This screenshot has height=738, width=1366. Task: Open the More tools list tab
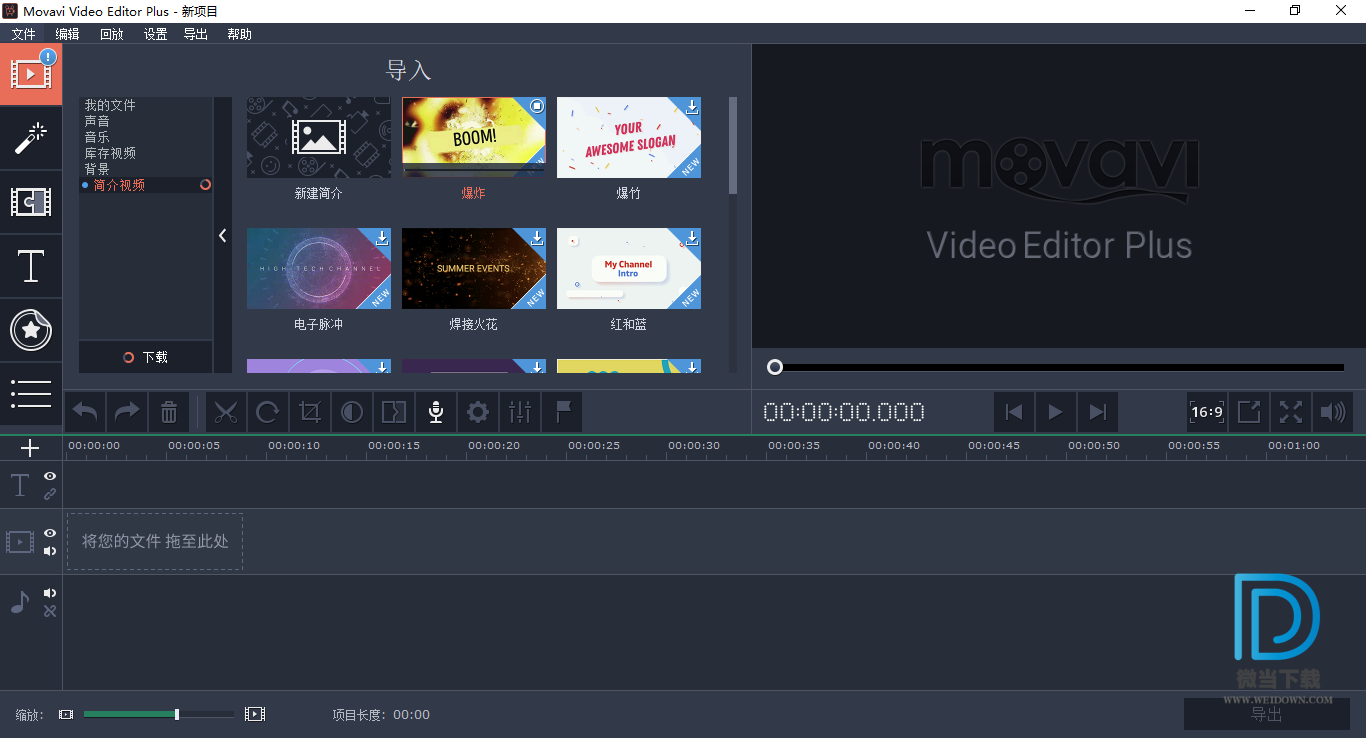(31, 394)
